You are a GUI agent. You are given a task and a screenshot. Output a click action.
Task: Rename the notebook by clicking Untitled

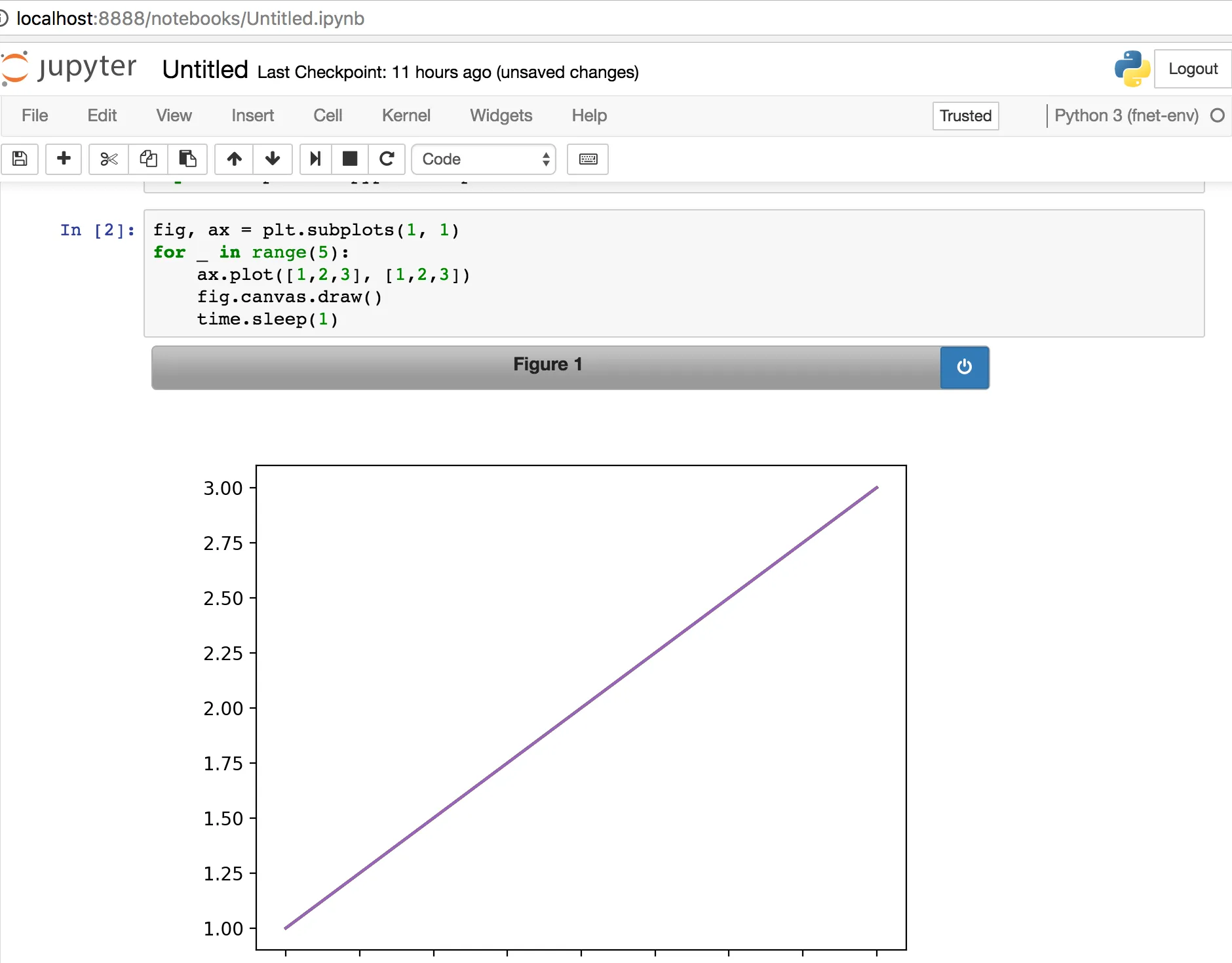(x=205, y=69)
